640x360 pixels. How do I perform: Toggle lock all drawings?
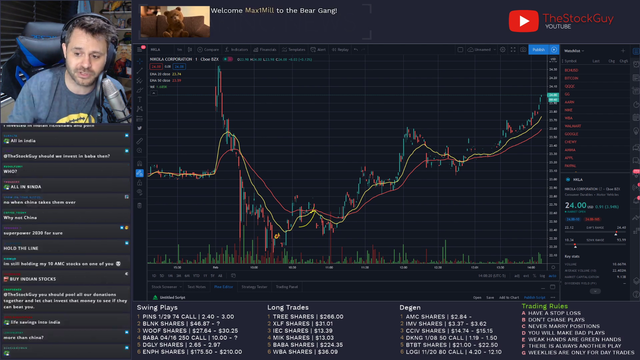140,182
